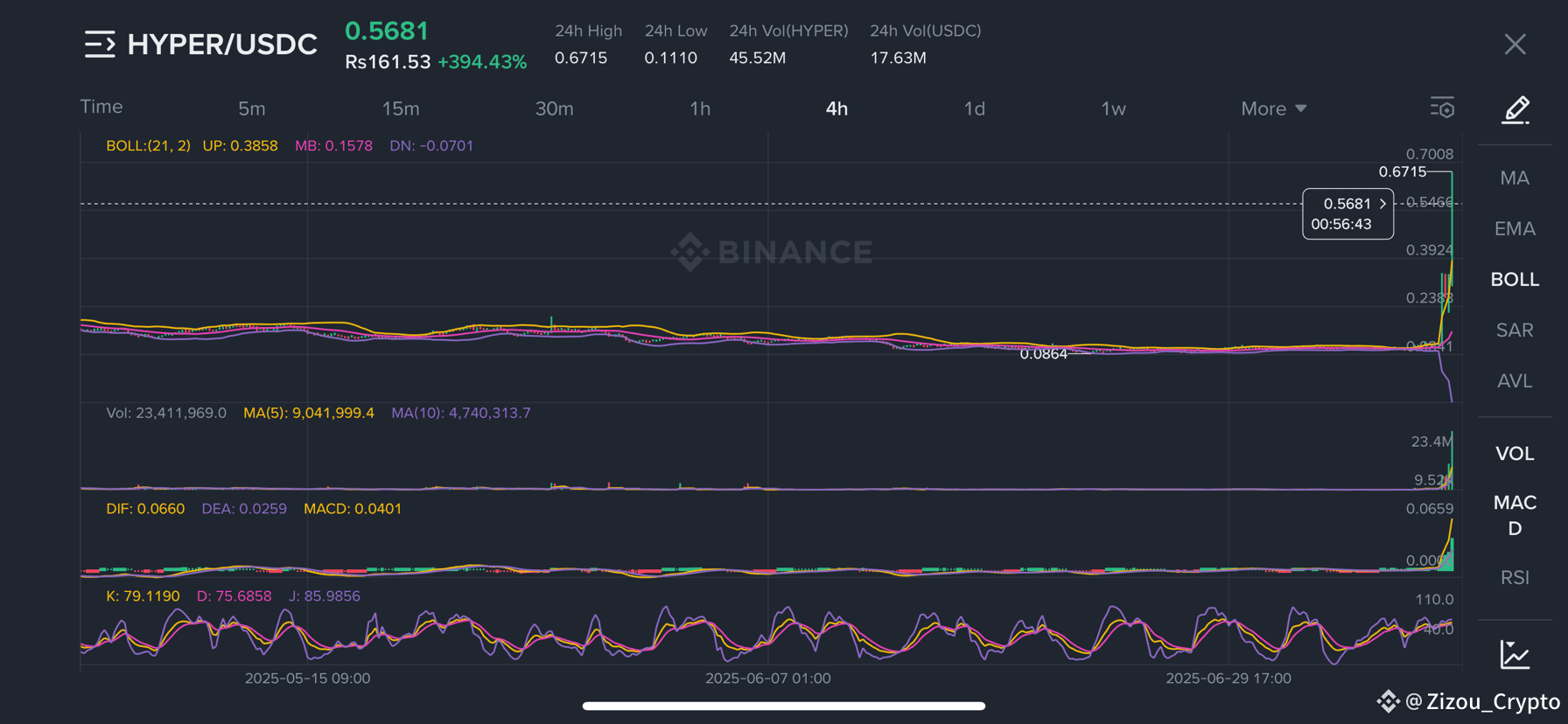Toggle the MA indicator

tap(1515, 178)
